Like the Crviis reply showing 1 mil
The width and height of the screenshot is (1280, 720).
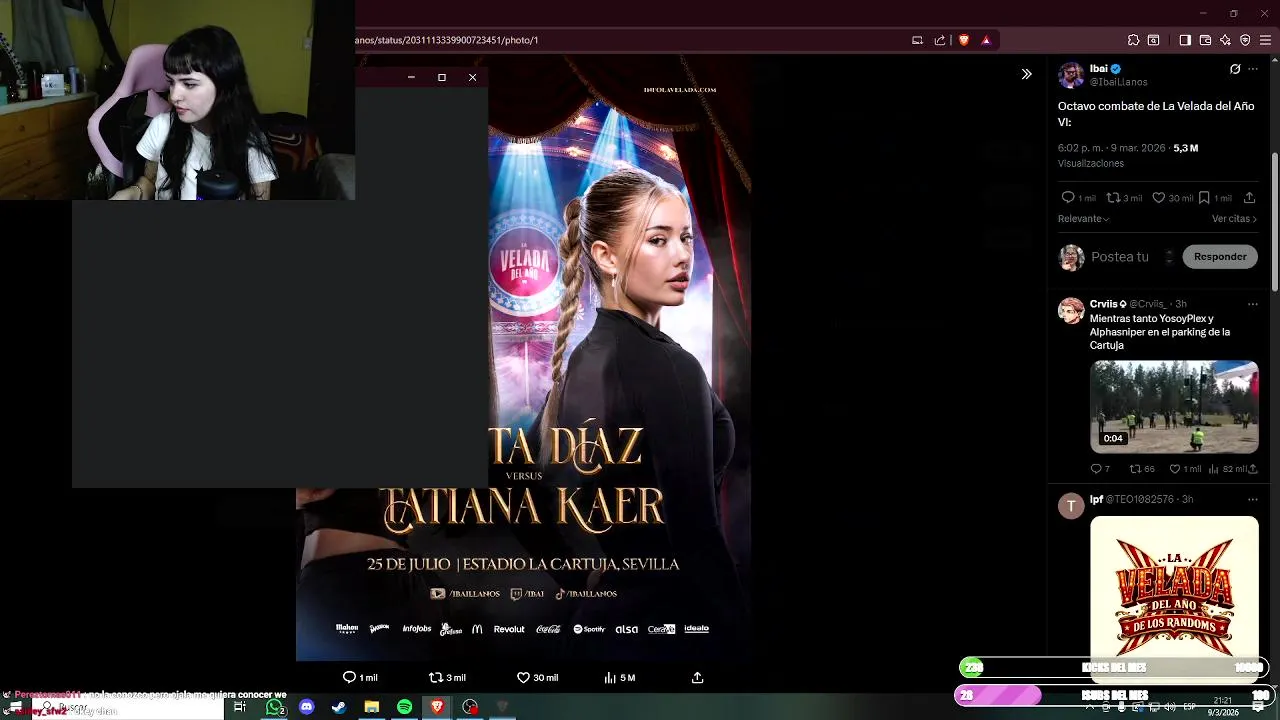point(1175,469)
